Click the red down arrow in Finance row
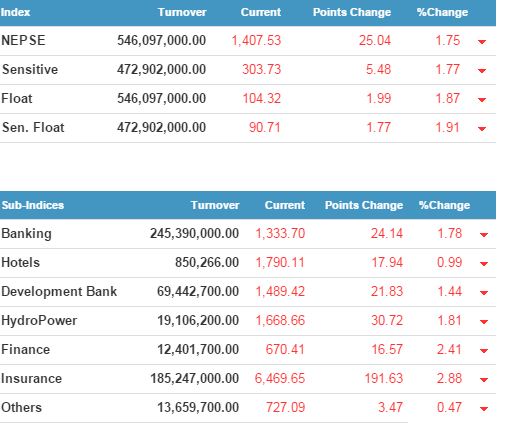 click(484, 351)
